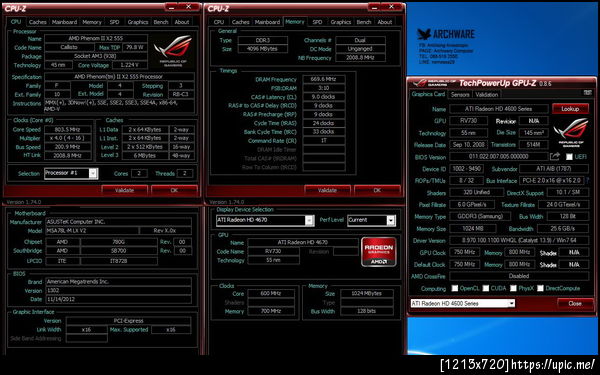Tick the CUDA checkbox
600x375 pixels.
pyautogui.click(x=486, y=288)
